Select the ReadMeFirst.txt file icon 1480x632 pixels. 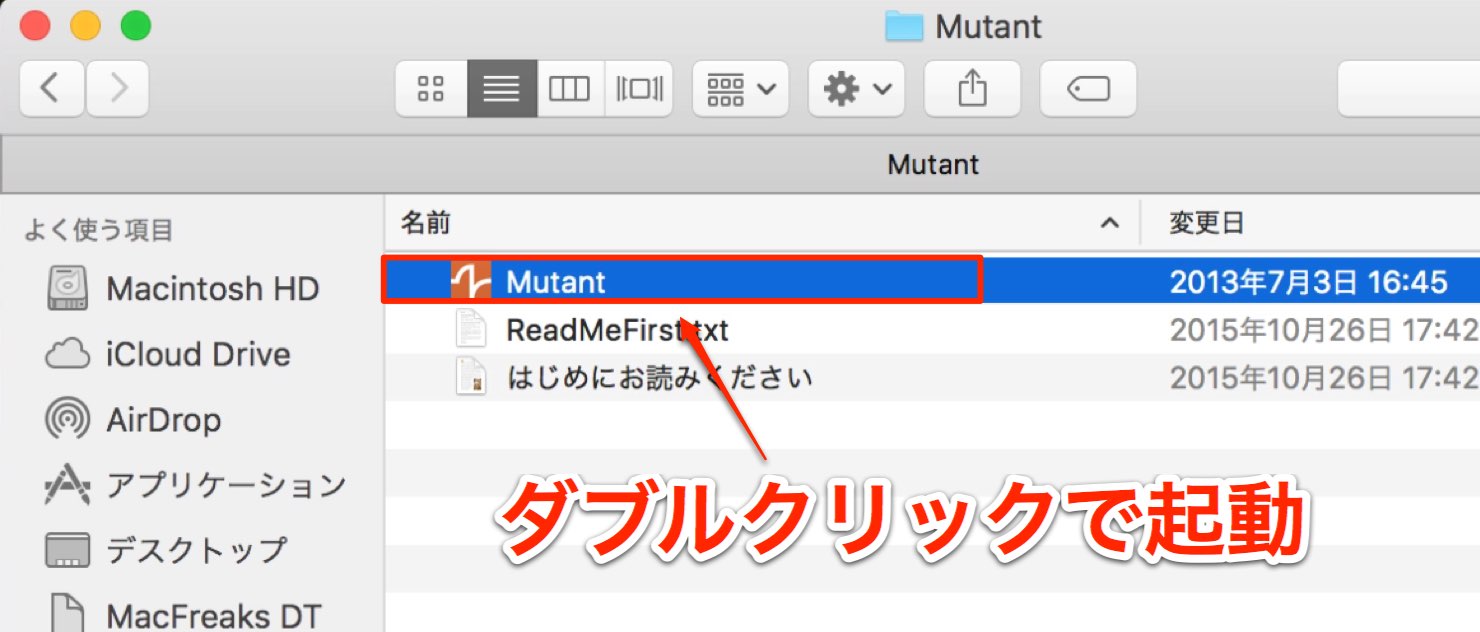click(x=471, y=329)
